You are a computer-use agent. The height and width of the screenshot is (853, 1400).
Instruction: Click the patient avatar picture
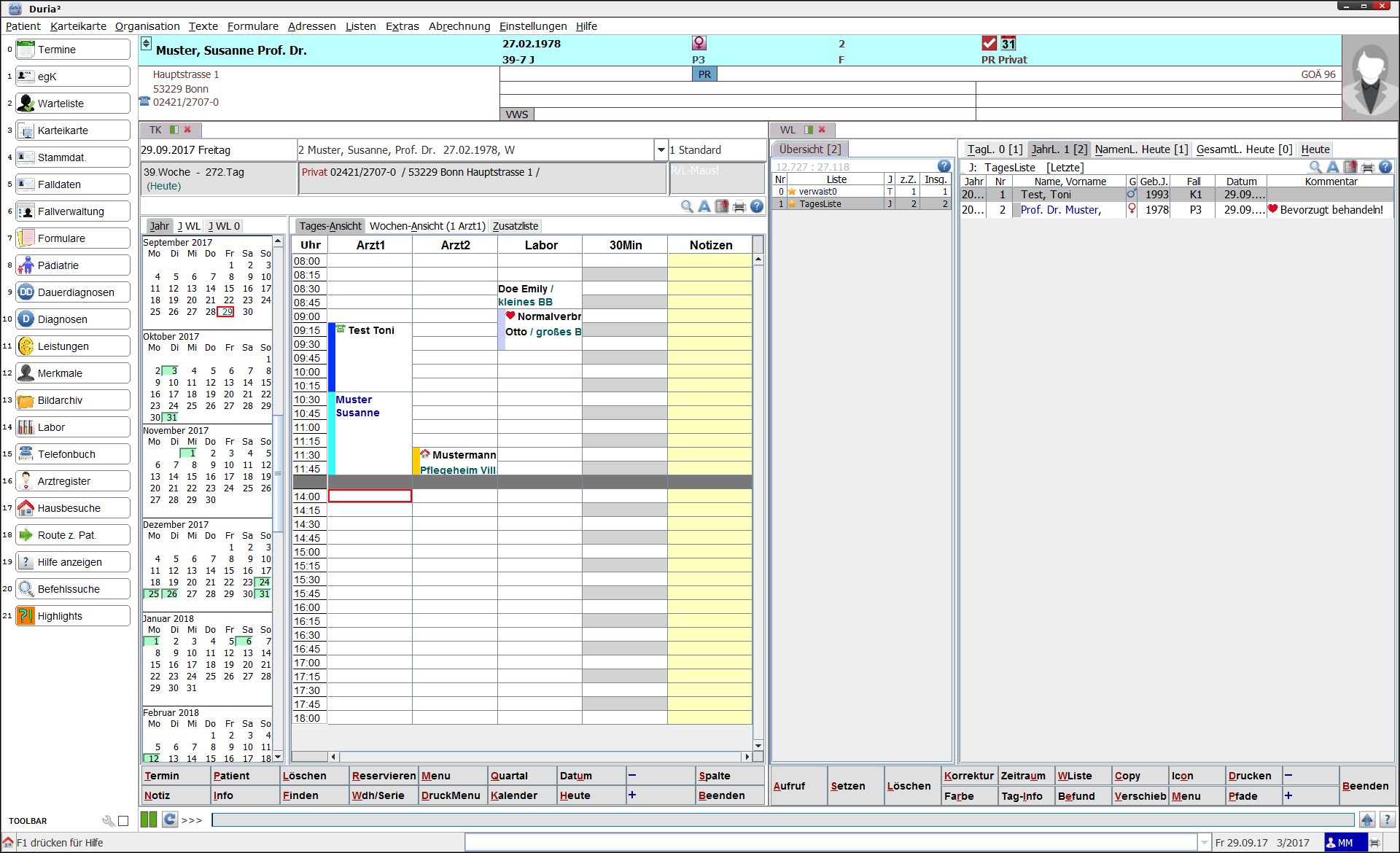click(1371, 78)
